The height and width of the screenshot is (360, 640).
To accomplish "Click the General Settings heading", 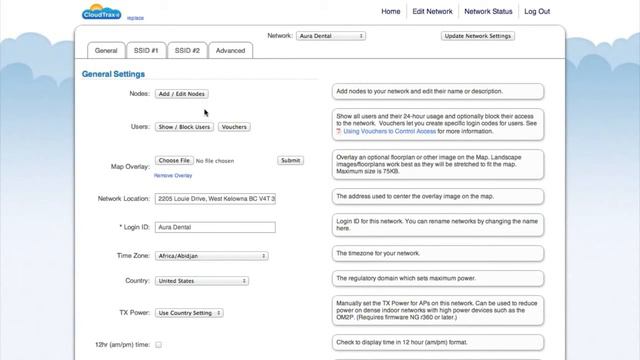I will pyautogui.click(x=113, y=74).
